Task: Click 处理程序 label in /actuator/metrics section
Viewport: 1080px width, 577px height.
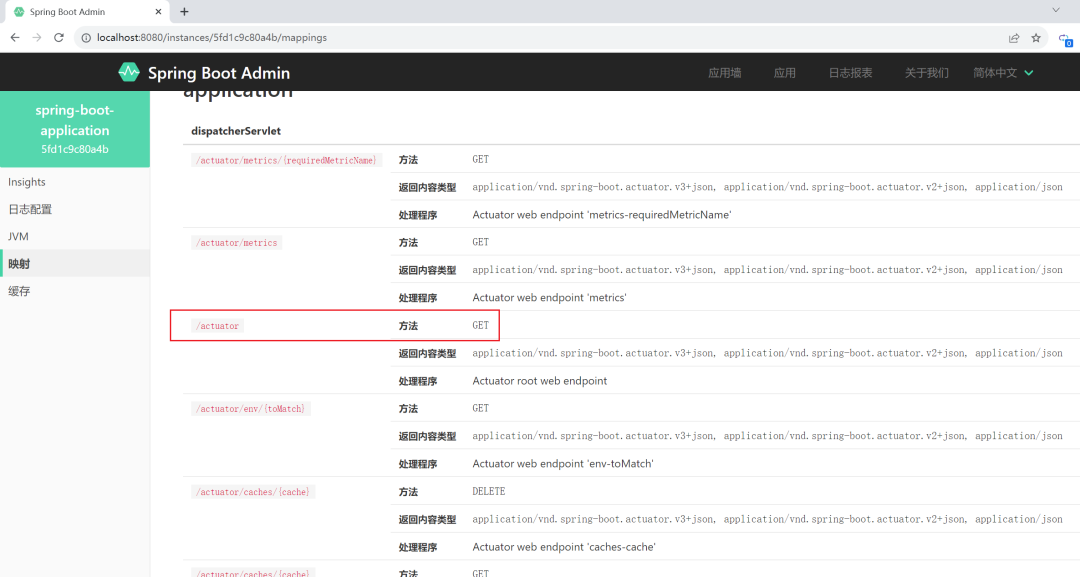Action: point(418,298)
